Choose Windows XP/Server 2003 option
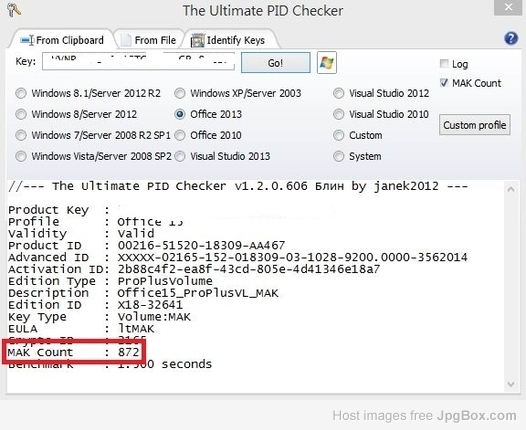The image size is (526, 430). pos(238,93)
